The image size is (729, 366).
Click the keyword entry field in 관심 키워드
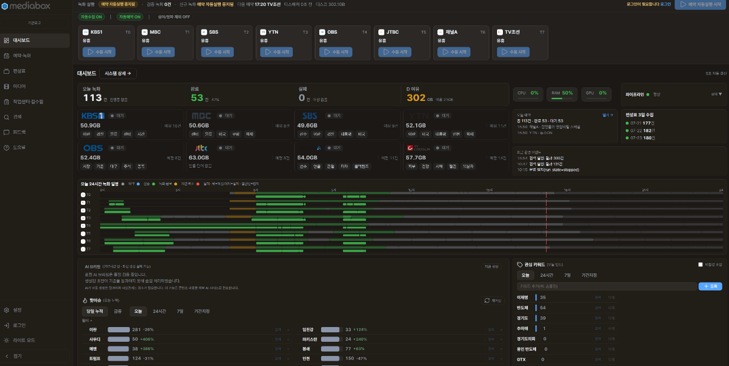[x=607, y=286]
